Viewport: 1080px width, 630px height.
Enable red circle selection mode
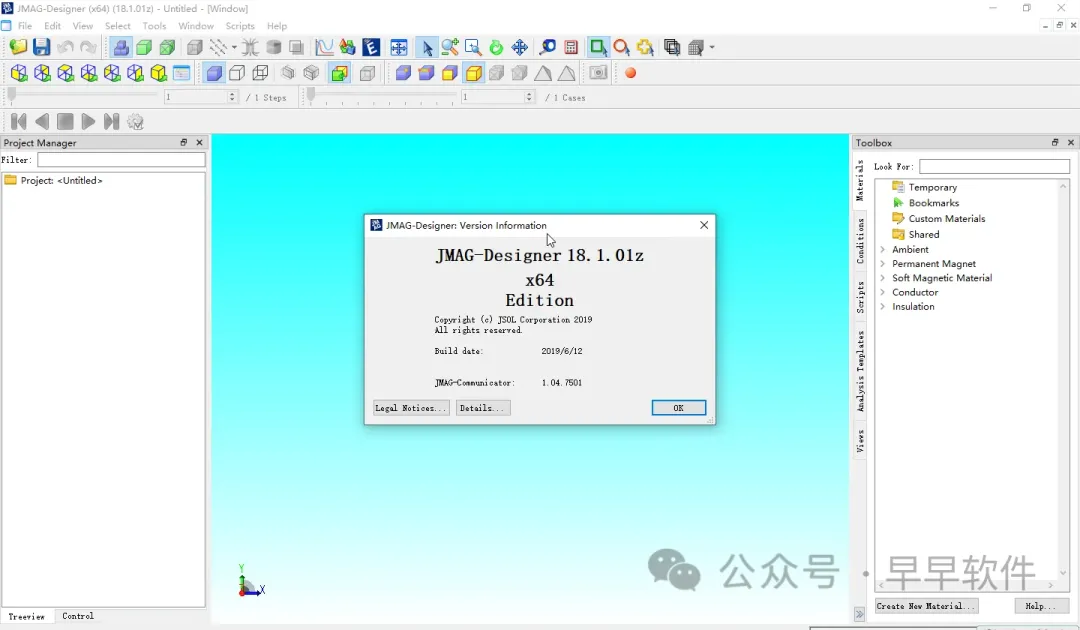(621, 47)
